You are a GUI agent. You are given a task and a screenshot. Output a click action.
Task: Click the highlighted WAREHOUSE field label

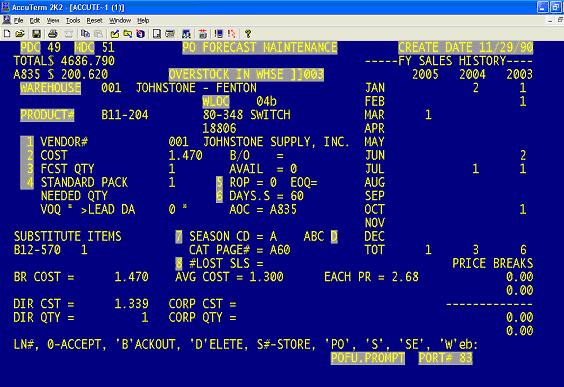click(x=51, y=88)
